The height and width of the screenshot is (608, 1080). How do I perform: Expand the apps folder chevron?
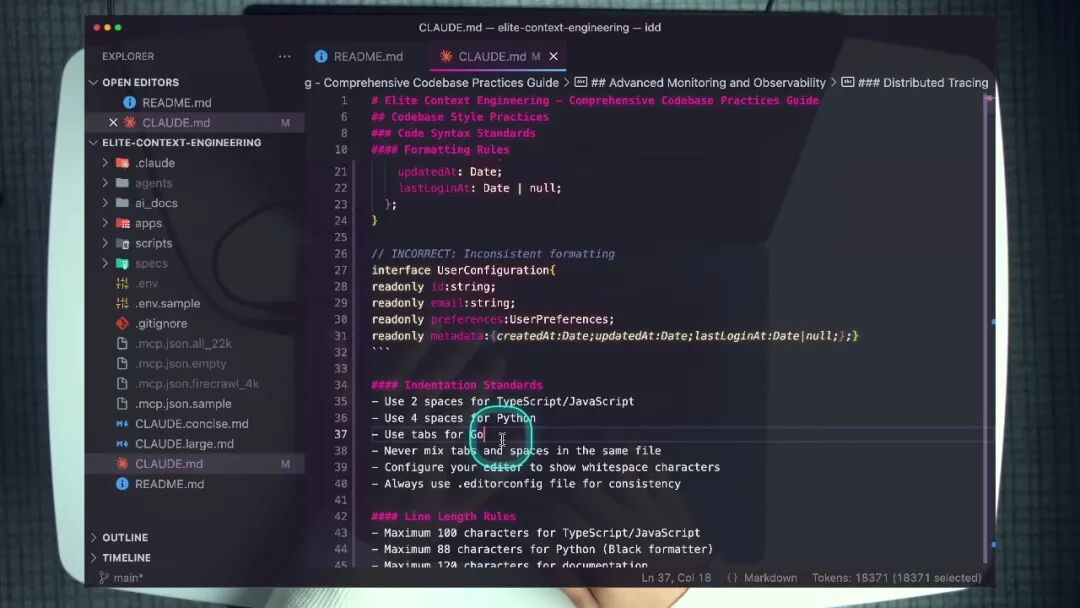(x=105, y=222)
